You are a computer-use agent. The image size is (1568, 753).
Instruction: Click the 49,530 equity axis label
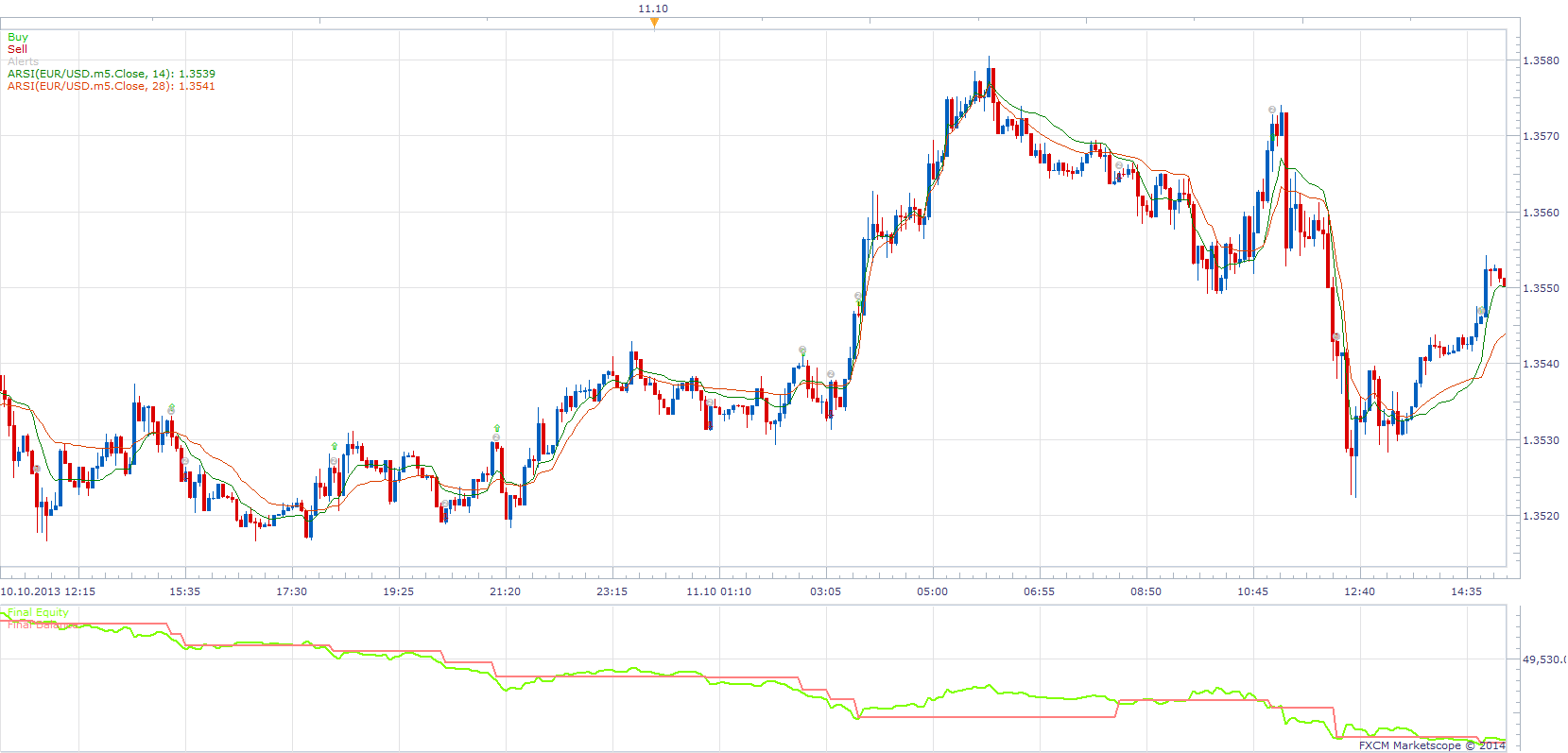[x=1543, y=659]
